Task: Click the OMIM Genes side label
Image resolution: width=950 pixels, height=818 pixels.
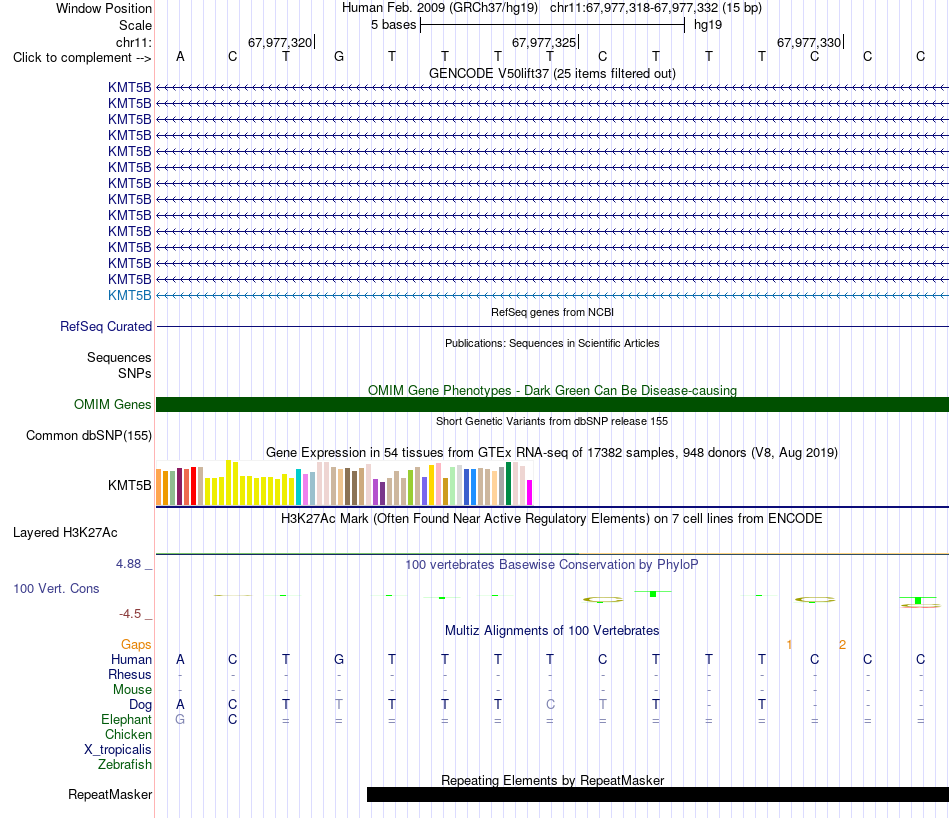Action: [x=112, y=404]
